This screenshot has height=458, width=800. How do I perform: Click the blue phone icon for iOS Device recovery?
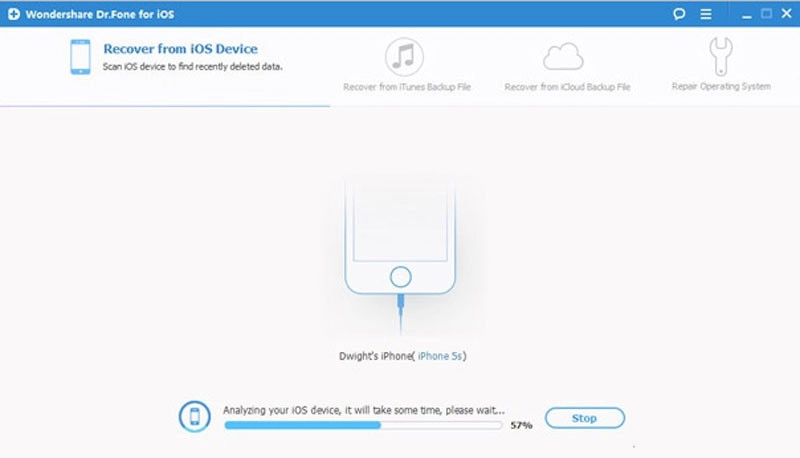click(x=81, y=57)
